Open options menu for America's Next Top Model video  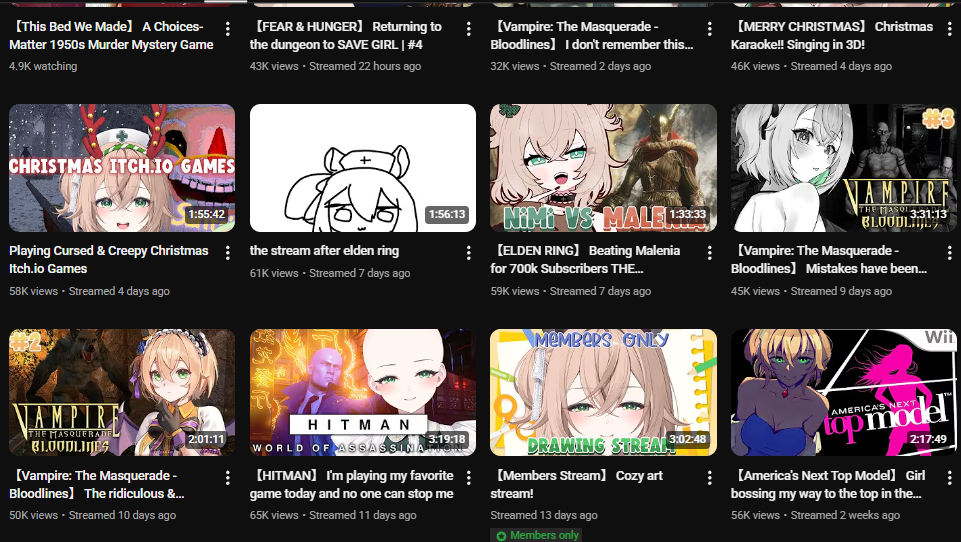(x=949, y=477)
